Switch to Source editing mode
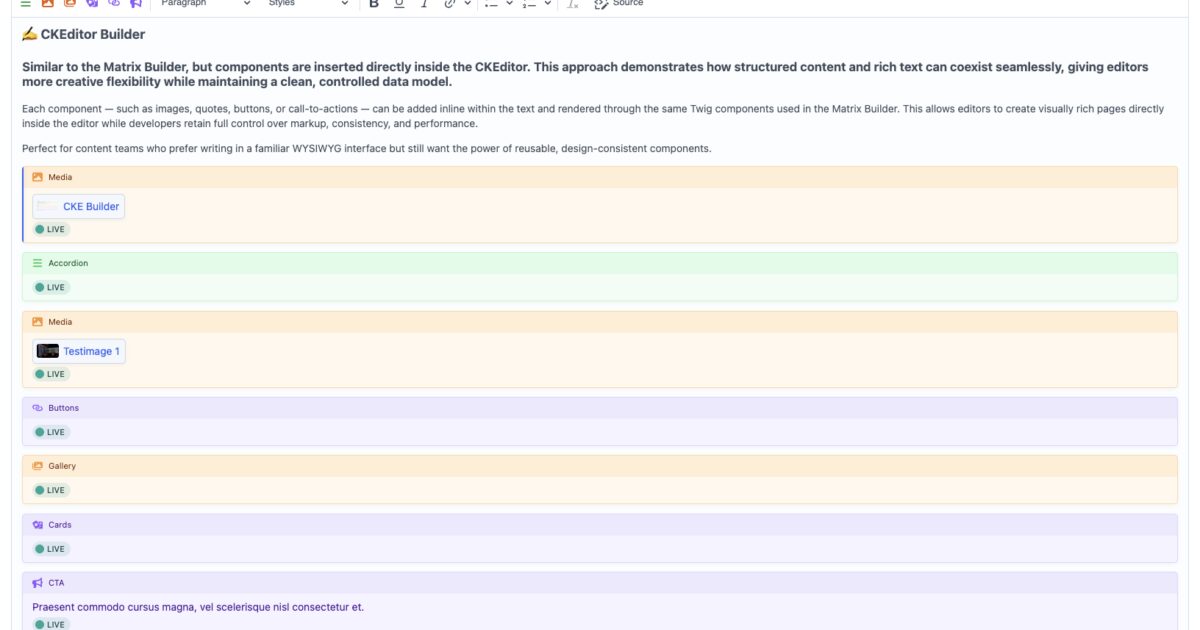This screenshot has width=1200, height=630. [619, 3]
